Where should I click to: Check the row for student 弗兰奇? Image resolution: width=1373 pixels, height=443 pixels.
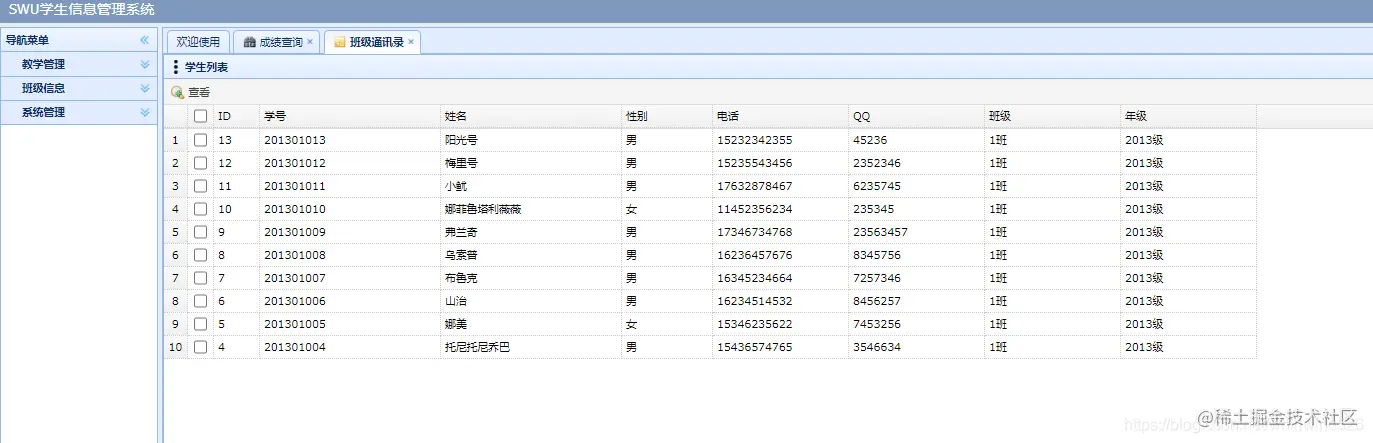pyautogui.click(x=200, y=232)
